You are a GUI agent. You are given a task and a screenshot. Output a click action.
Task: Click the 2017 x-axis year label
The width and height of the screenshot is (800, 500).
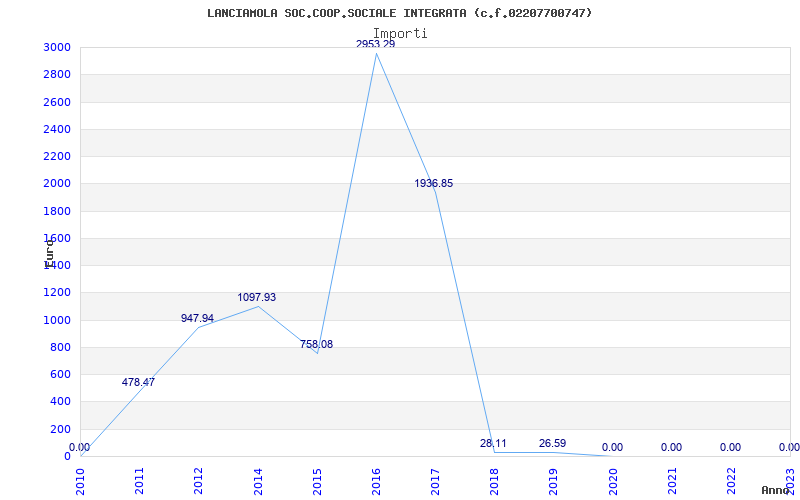pos(435,481)
